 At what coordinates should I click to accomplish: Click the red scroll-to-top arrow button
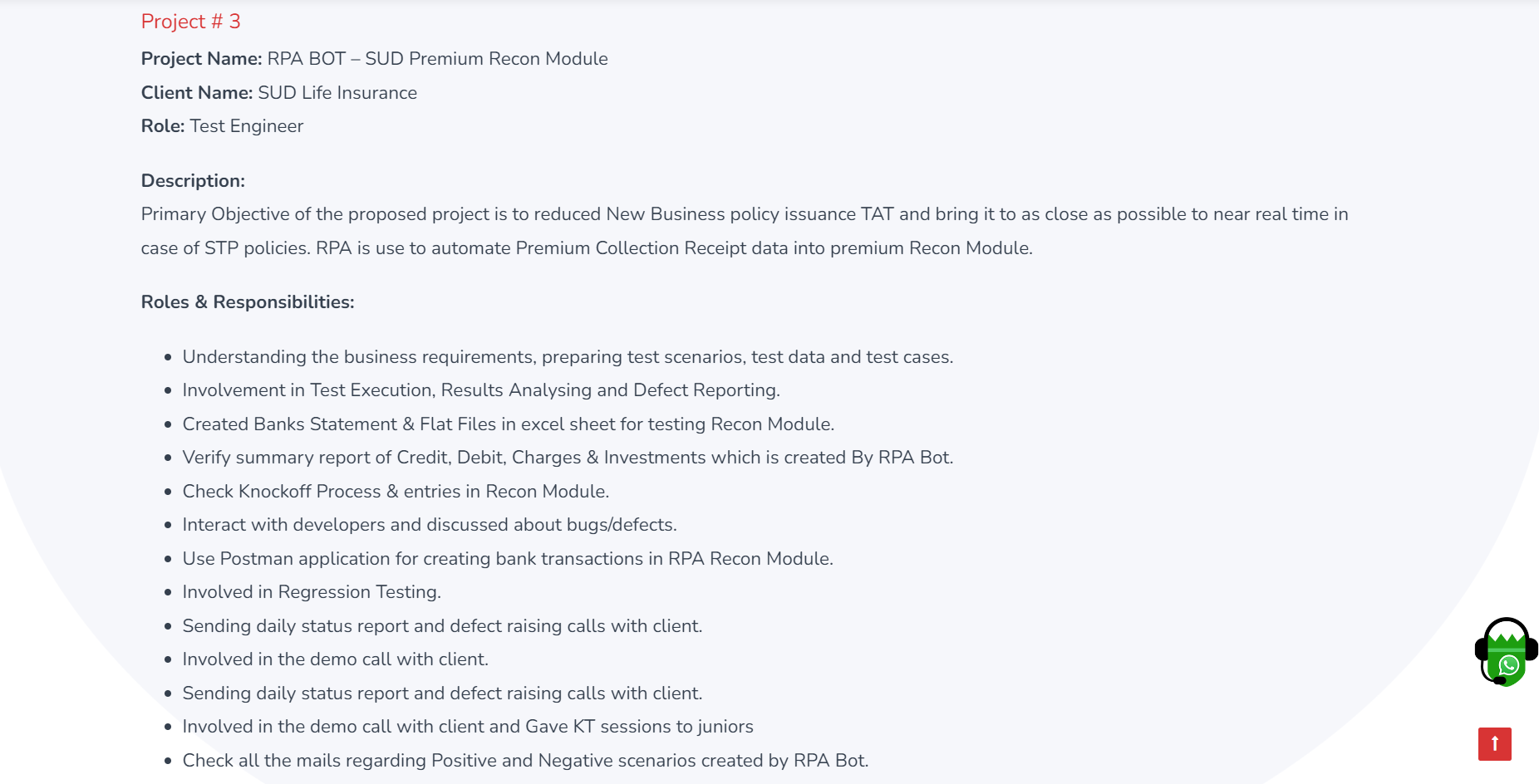tap(1494, 743)
